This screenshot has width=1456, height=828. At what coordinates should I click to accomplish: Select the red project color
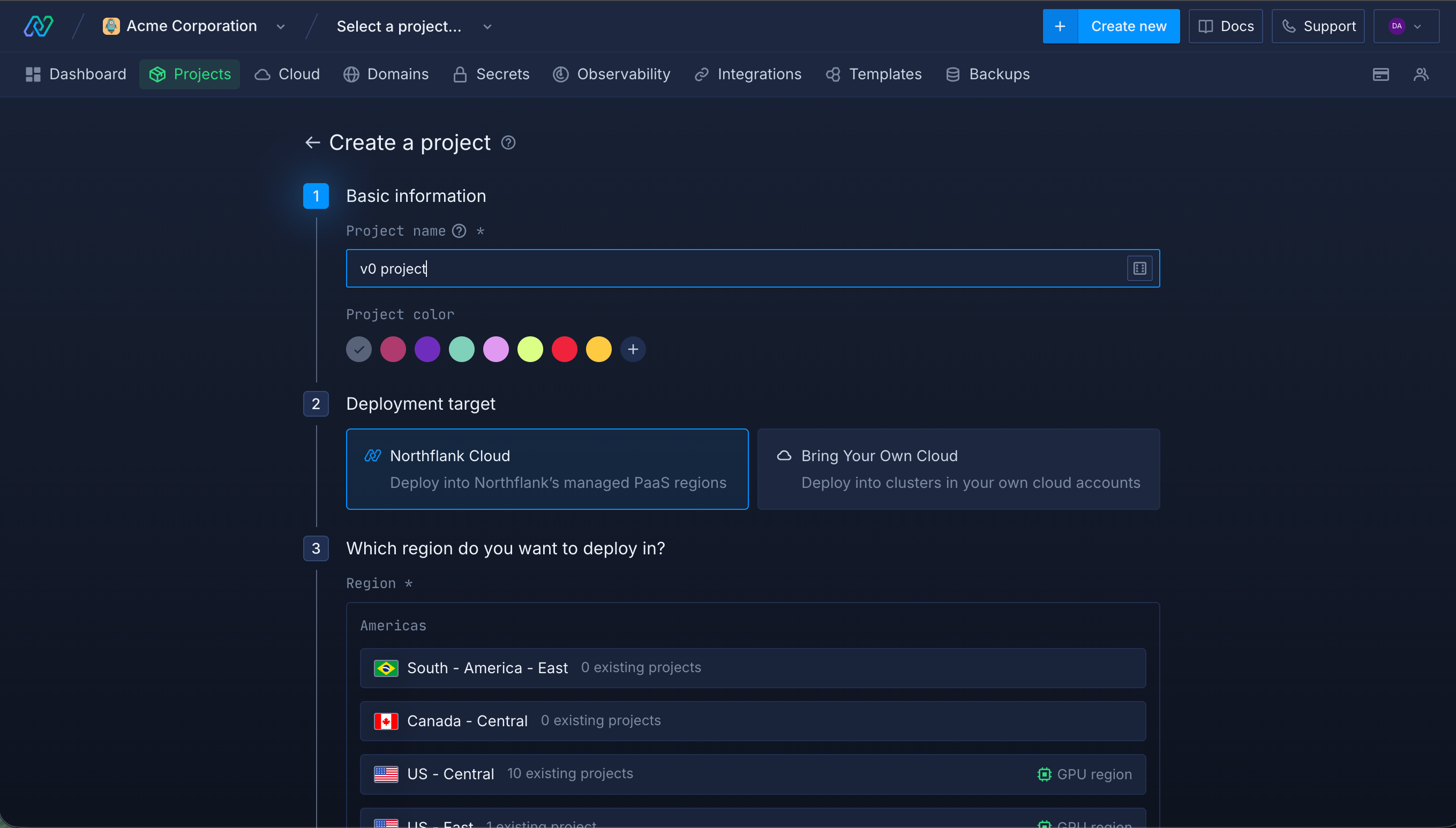coord(564,349)
